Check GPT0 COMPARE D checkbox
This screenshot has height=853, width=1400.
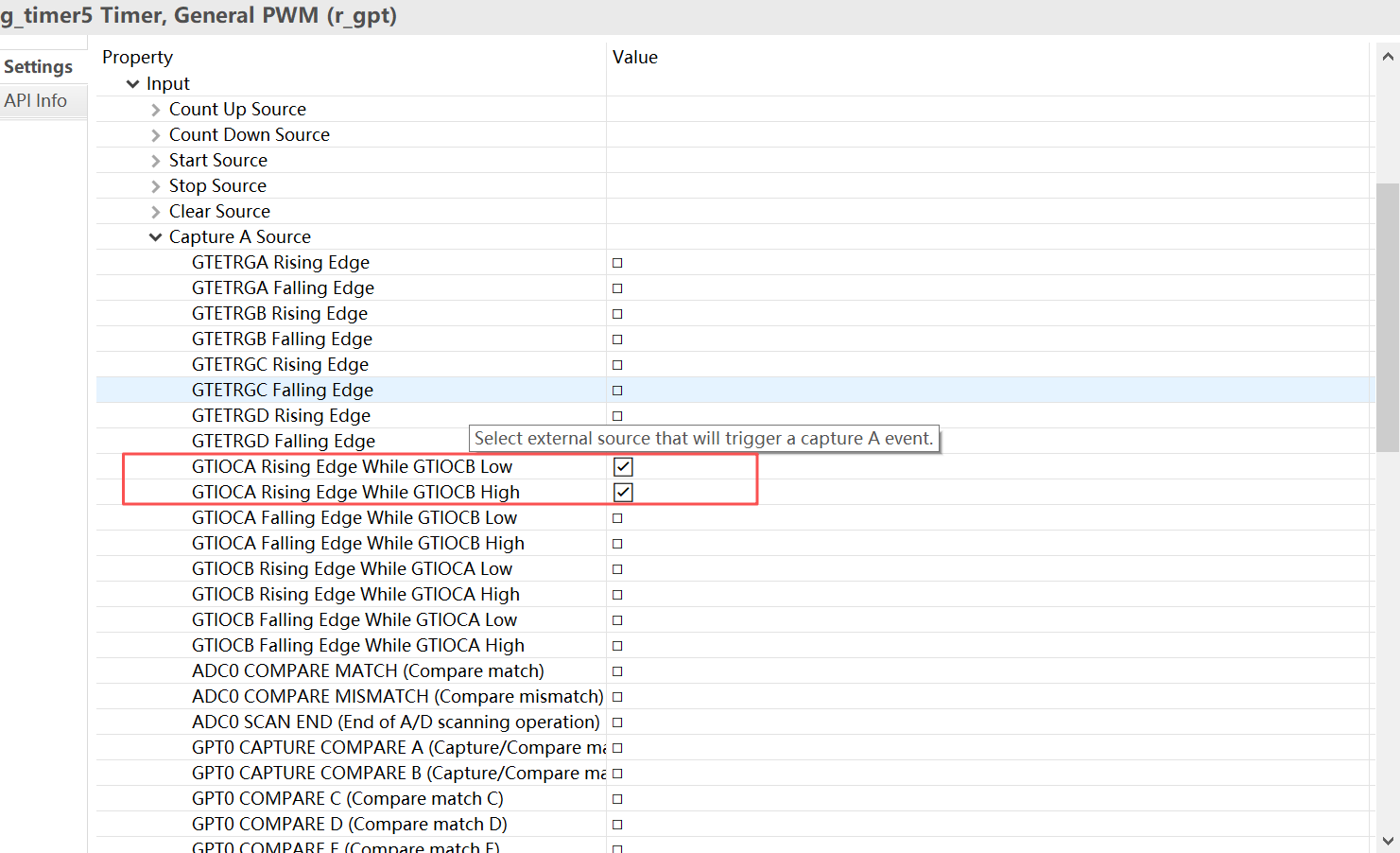point(617,825)
